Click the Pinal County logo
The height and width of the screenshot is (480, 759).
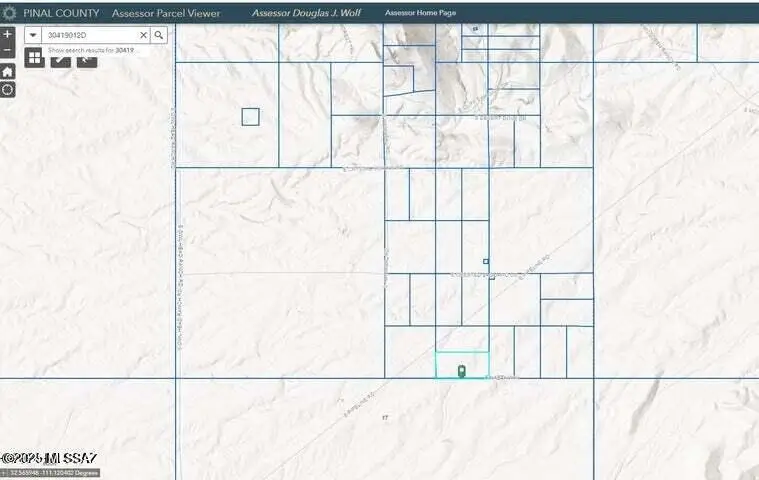(x=9, y=13)
